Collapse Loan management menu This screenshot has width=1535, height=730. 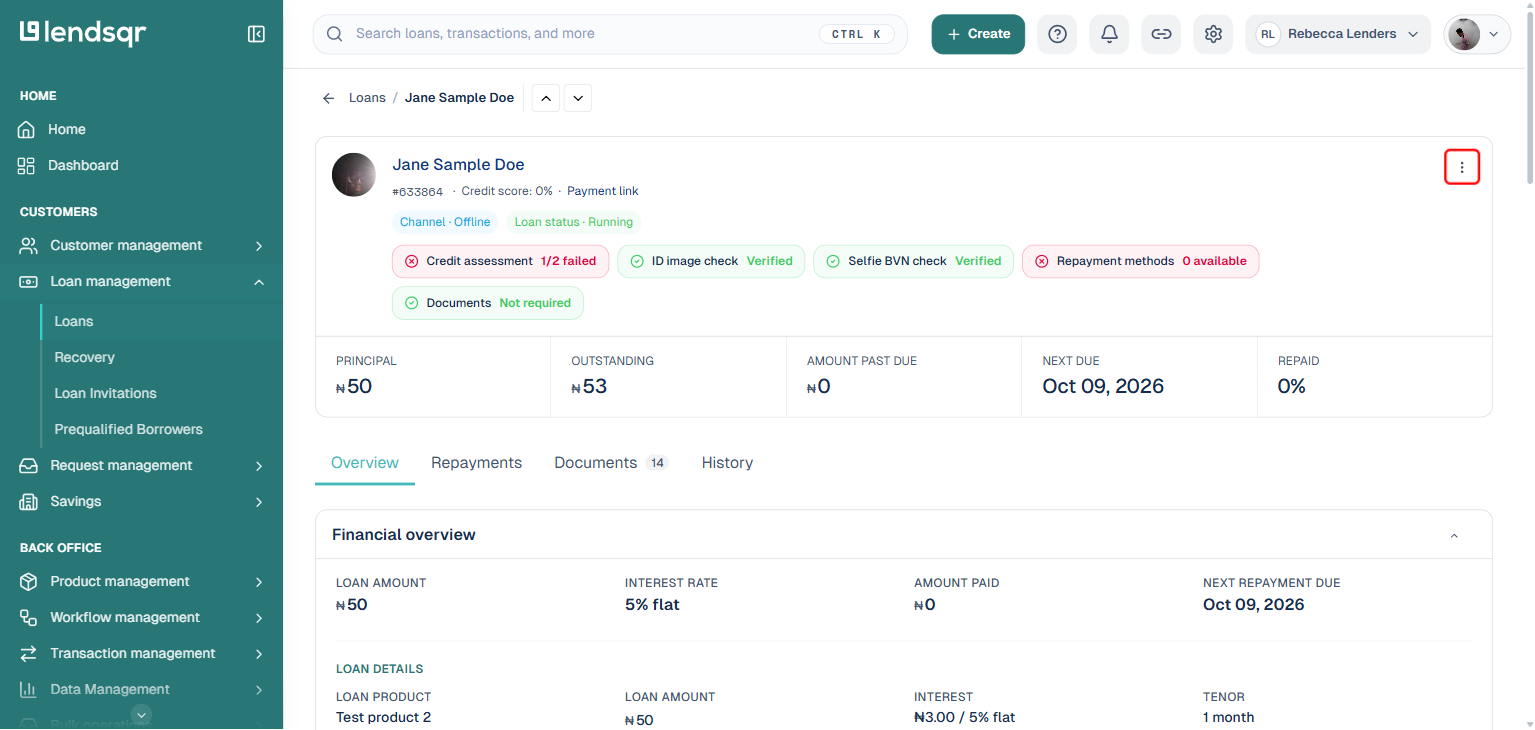click(x=259, y=282)
